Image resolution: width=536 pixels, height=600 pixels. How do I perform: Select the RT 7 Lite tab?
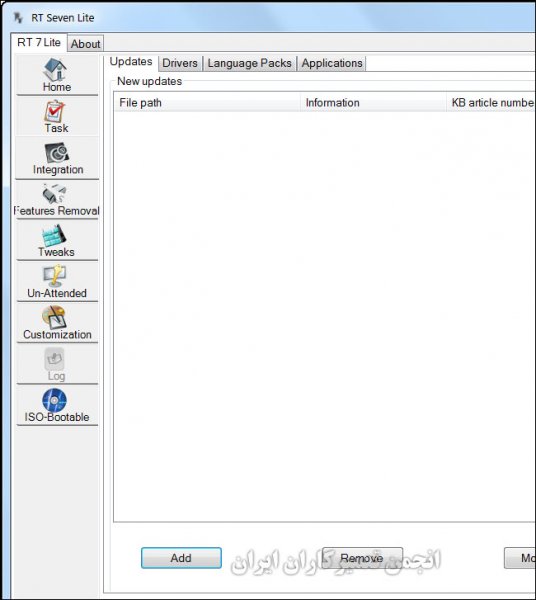click(39, 42)
